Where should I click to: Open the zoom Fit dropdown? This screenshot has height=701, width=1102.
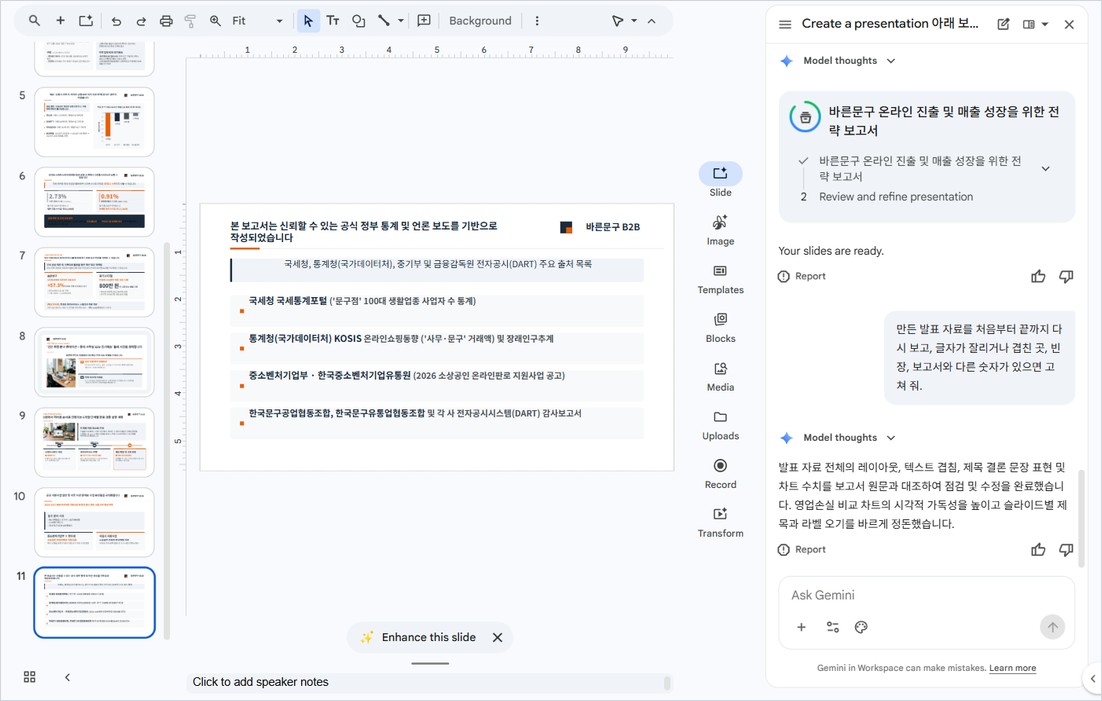click(x=279, y=21)
